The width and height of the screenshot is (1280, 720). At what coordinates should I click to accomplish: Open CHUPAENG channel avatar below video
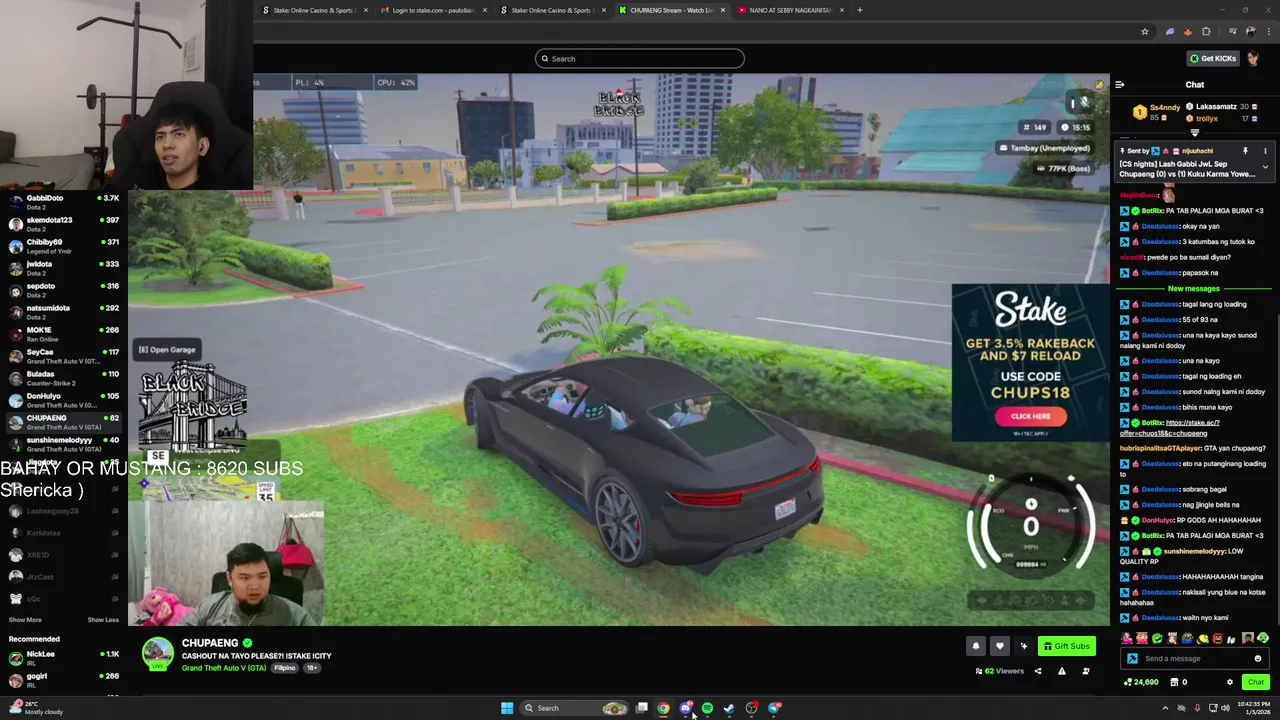point(157,653)
